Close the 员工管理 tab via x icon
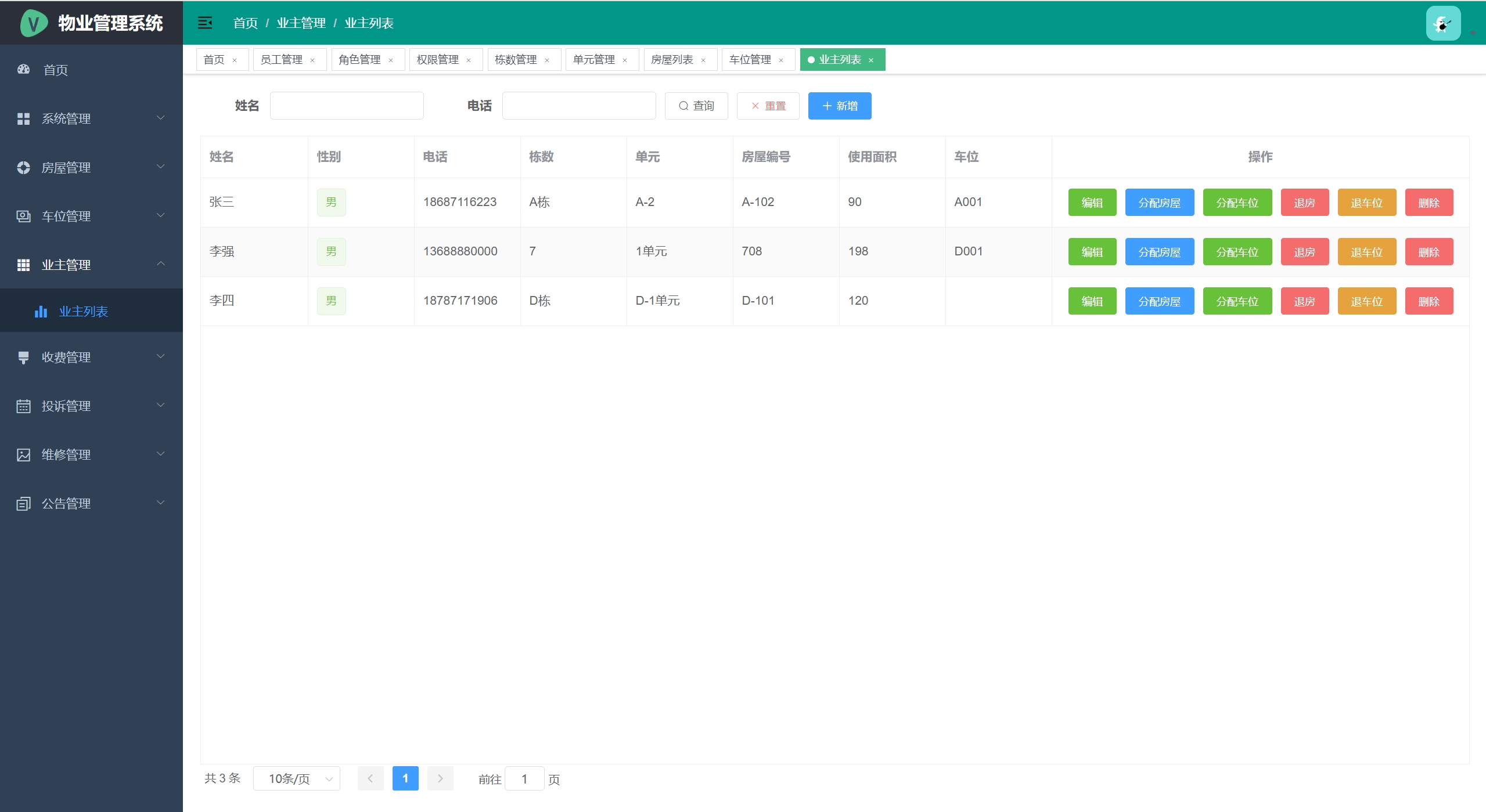The width and height of the screenshot is (1486, 812). 312,60
